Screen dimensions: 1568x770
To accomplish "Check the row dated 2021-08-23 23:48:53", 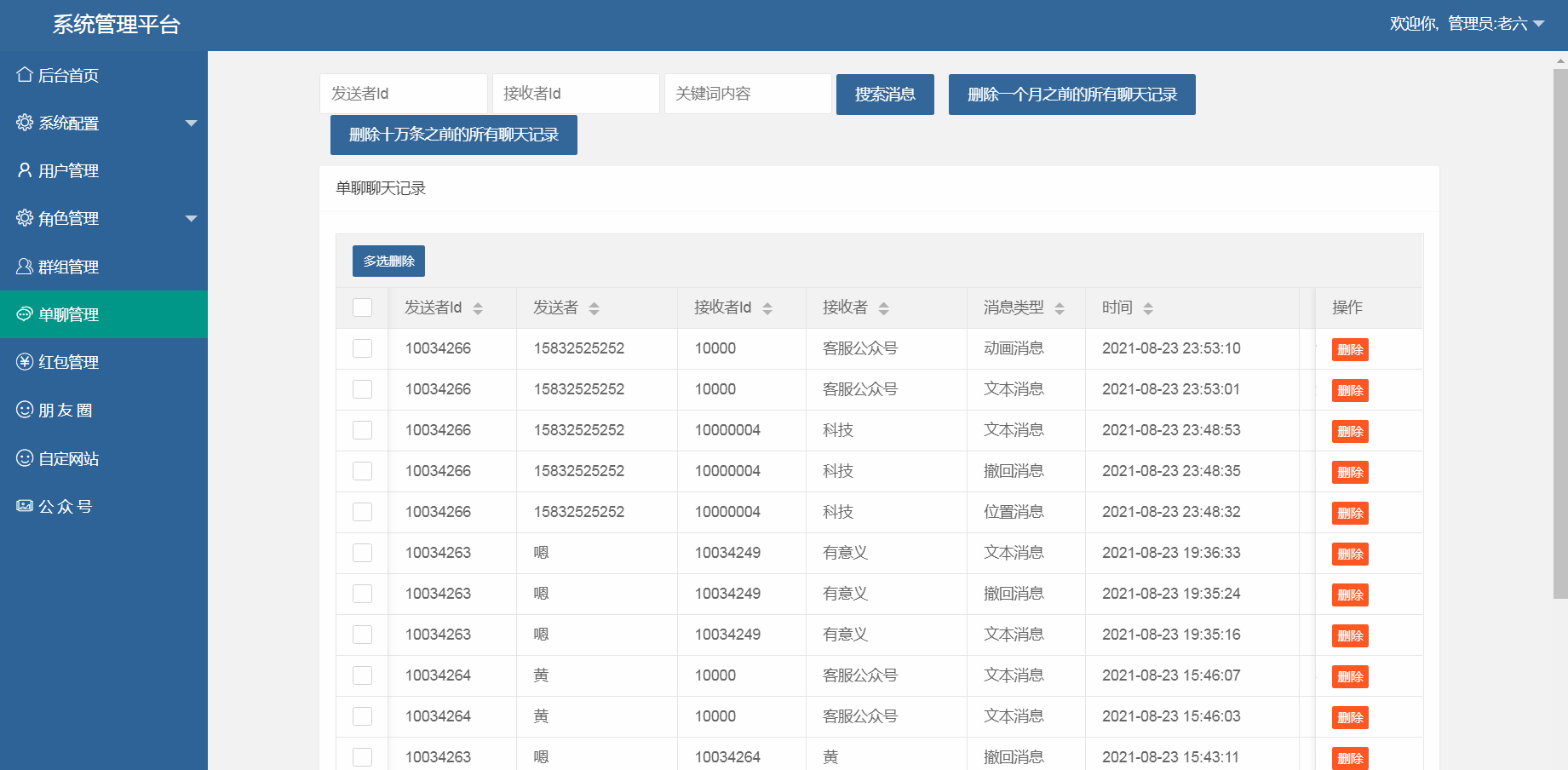I will tap(363, 430).
